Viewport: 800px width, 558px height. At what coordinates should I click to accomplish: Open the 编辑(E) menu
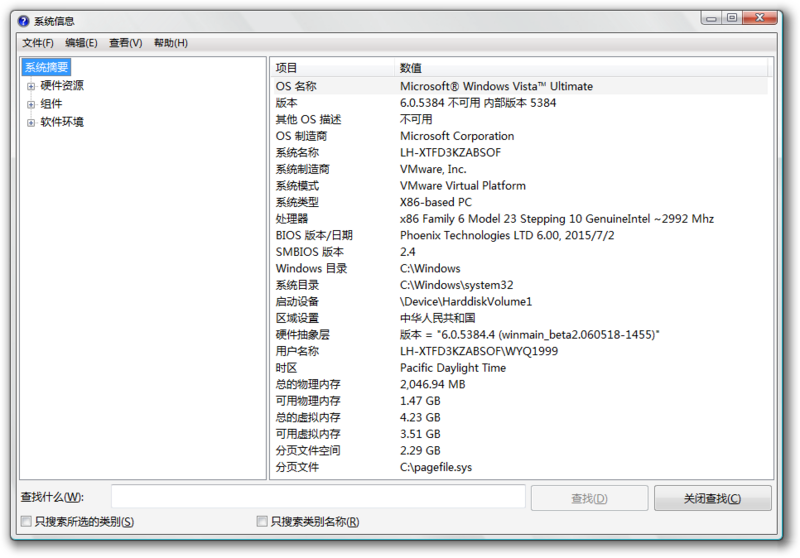(x=81, y=43)
